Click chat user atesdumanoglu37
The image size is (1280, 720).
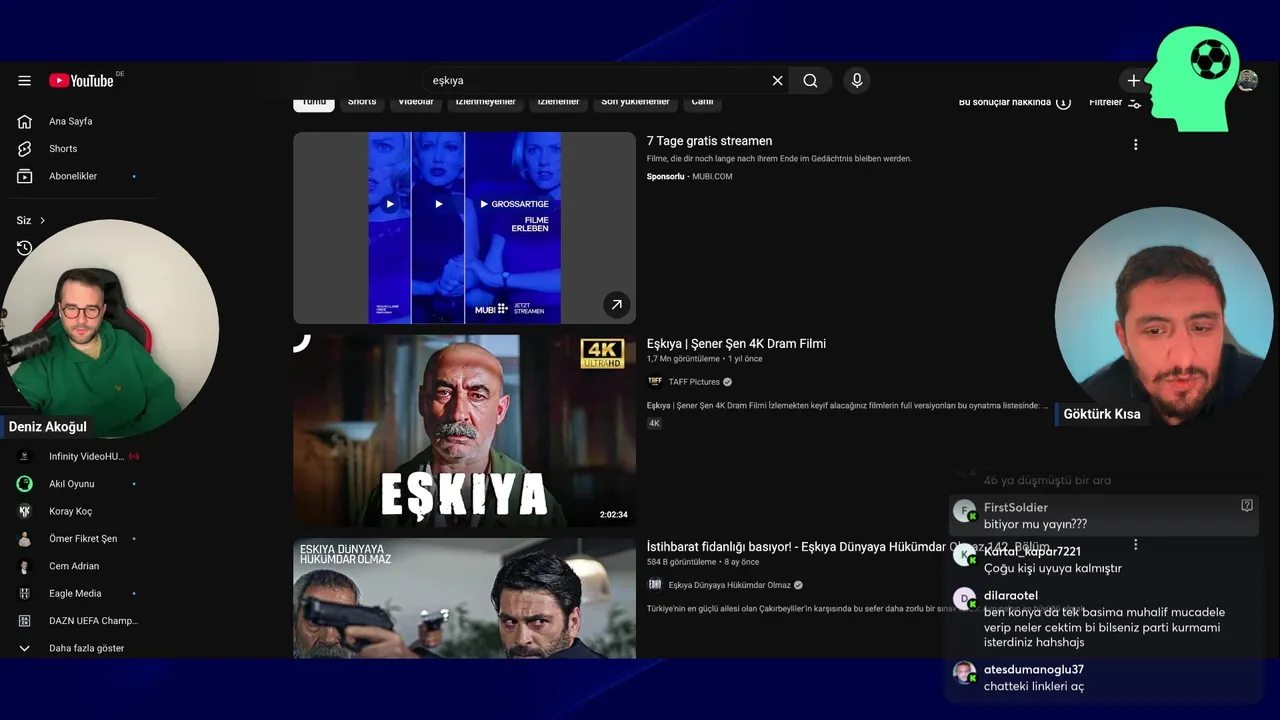[1033, 670]
